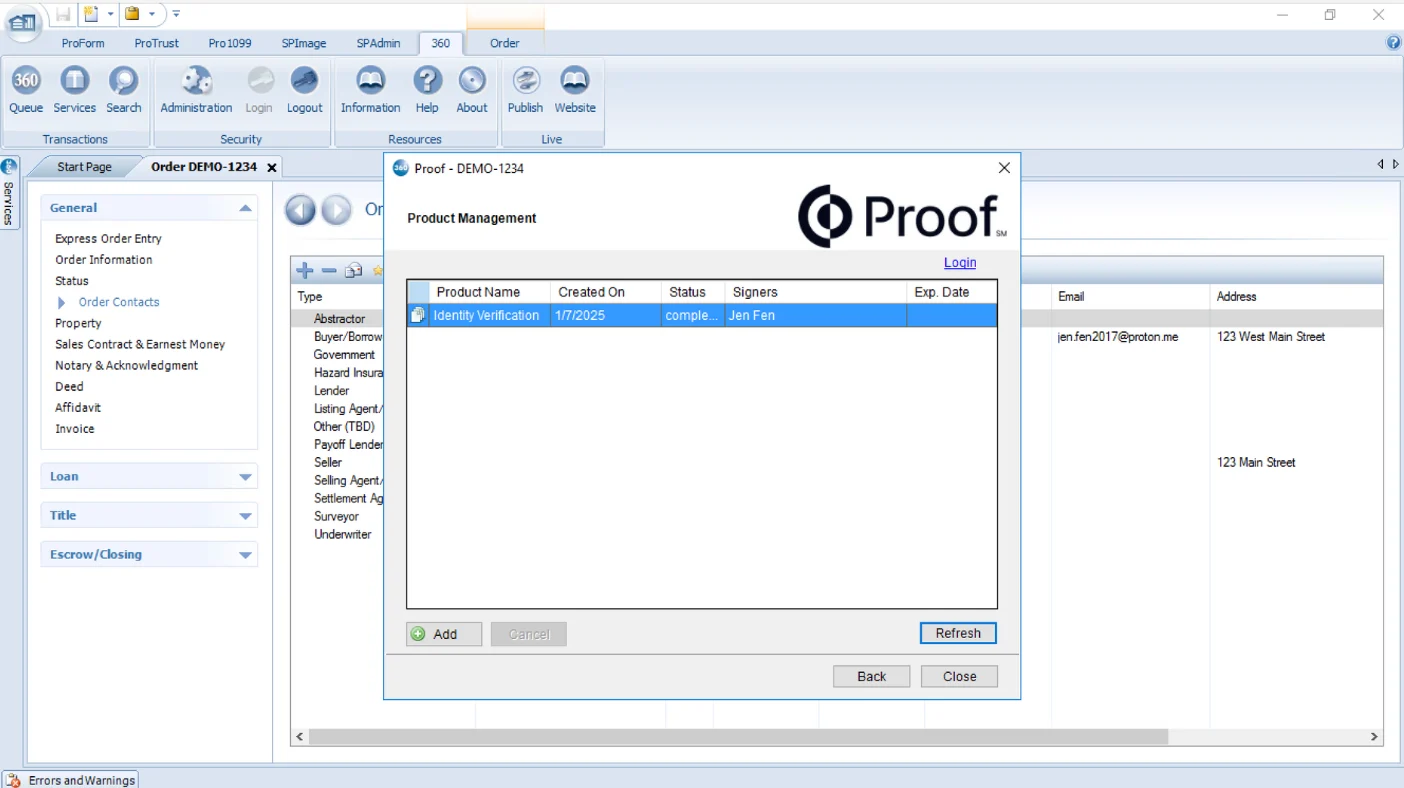Open the new document dropdown arrow

[x=110, y=14]
